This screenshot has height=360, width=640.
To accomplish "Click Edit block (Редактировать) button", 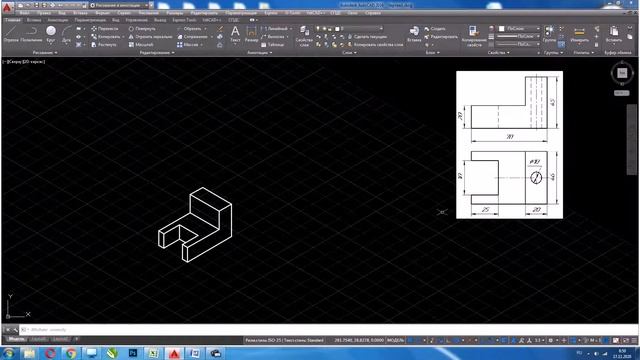I will pos(441,37).
